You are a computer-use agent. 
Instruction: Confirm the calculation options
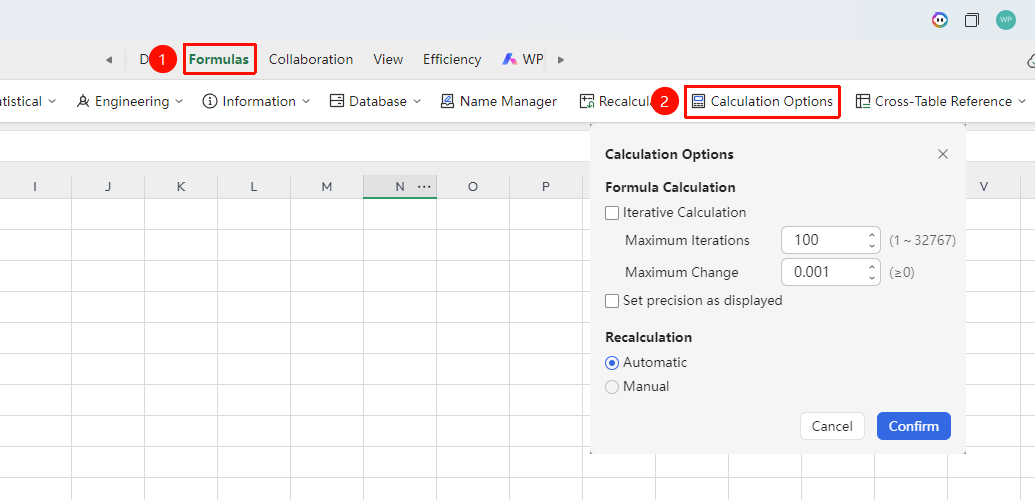(914, 426)
